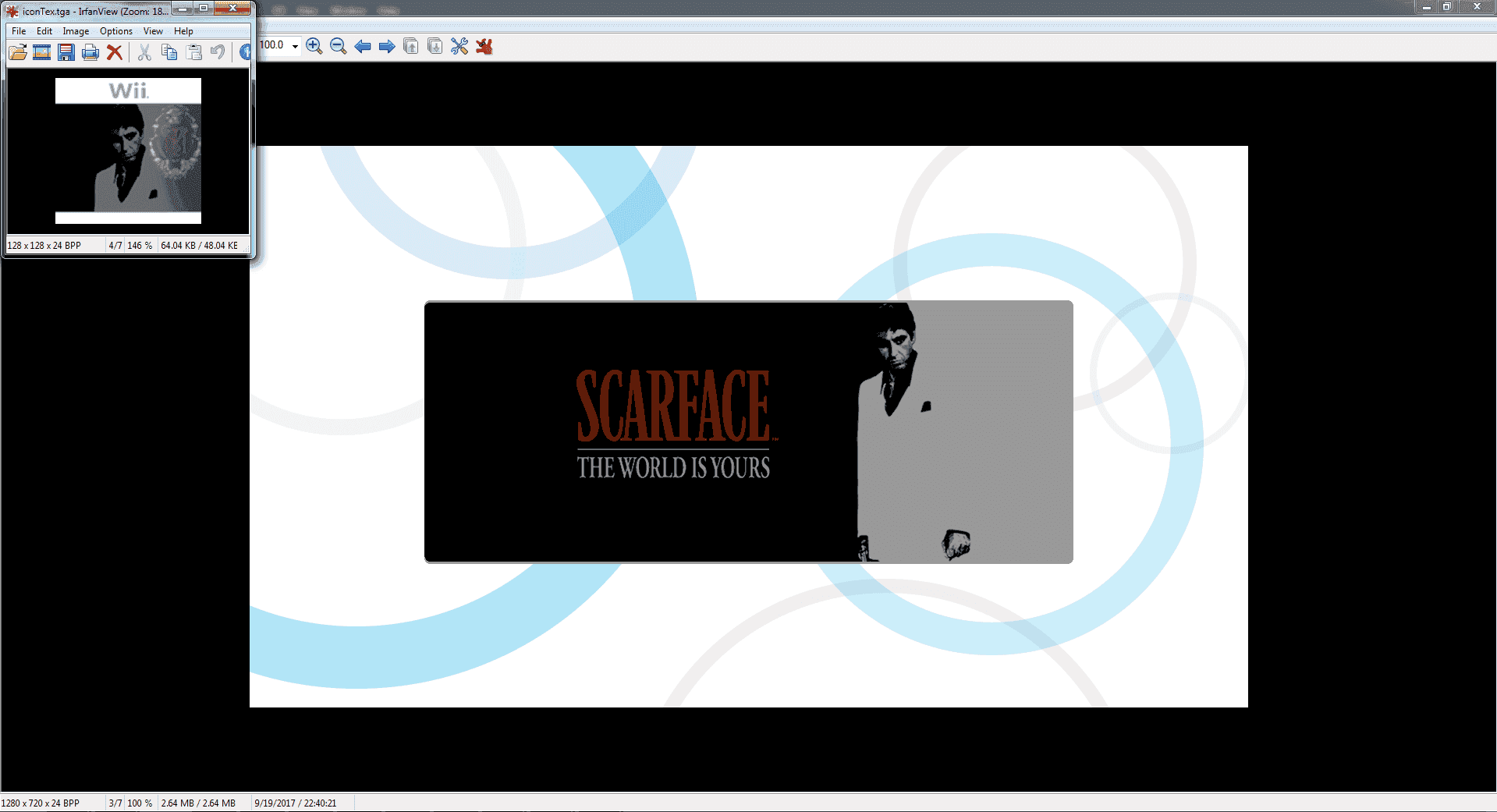Minimize the iconTex.tga IrfanView window

click(x=182, y=9)
